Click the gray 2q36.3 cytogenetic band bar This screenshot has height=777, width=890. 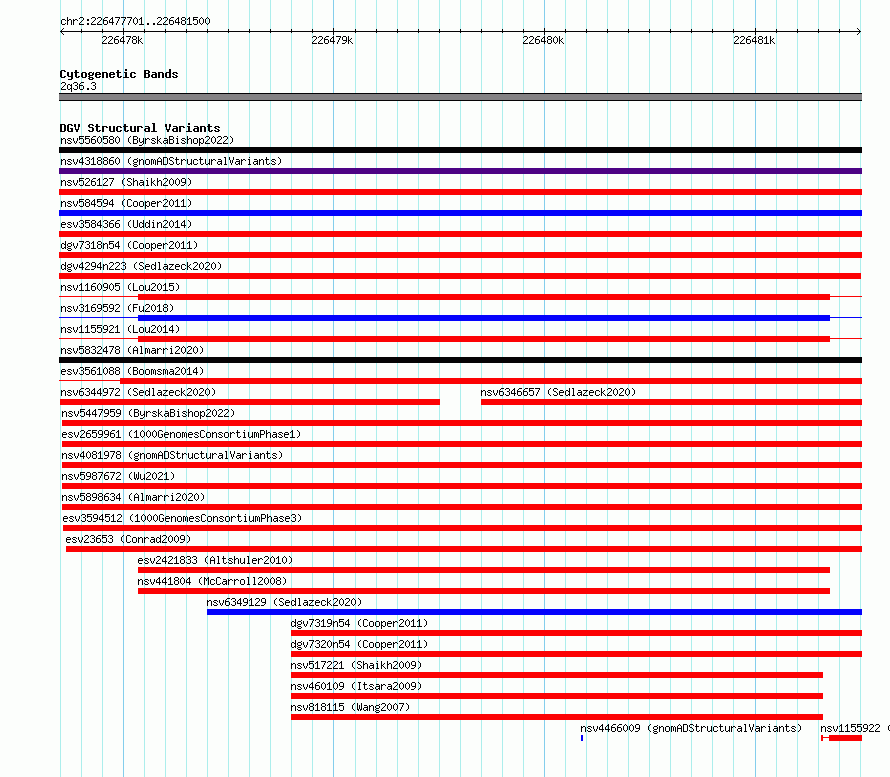tap(460, 97)
